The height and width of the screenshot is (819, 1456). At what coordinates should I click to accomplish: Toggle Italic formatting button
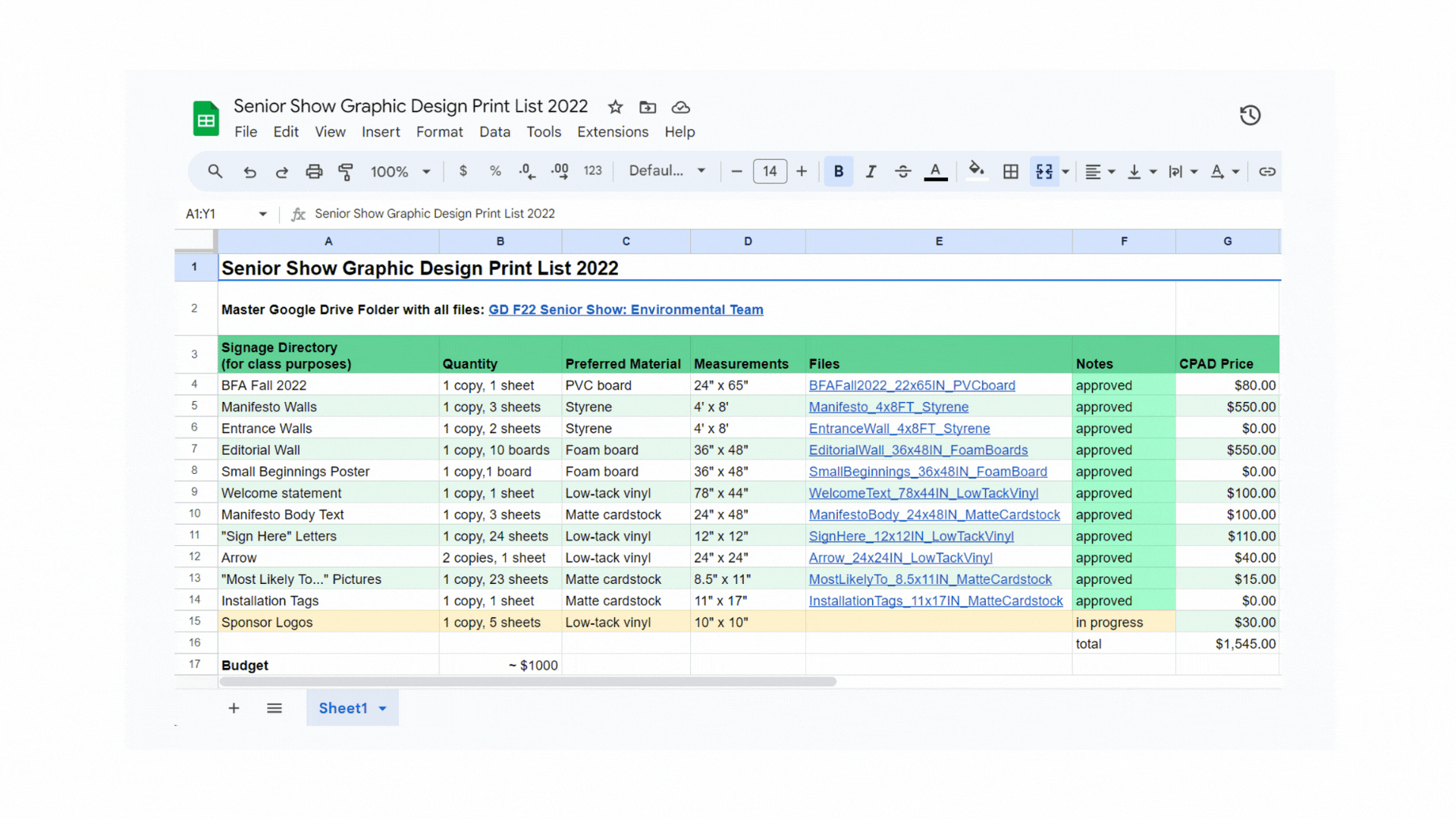tap(871, 171)
